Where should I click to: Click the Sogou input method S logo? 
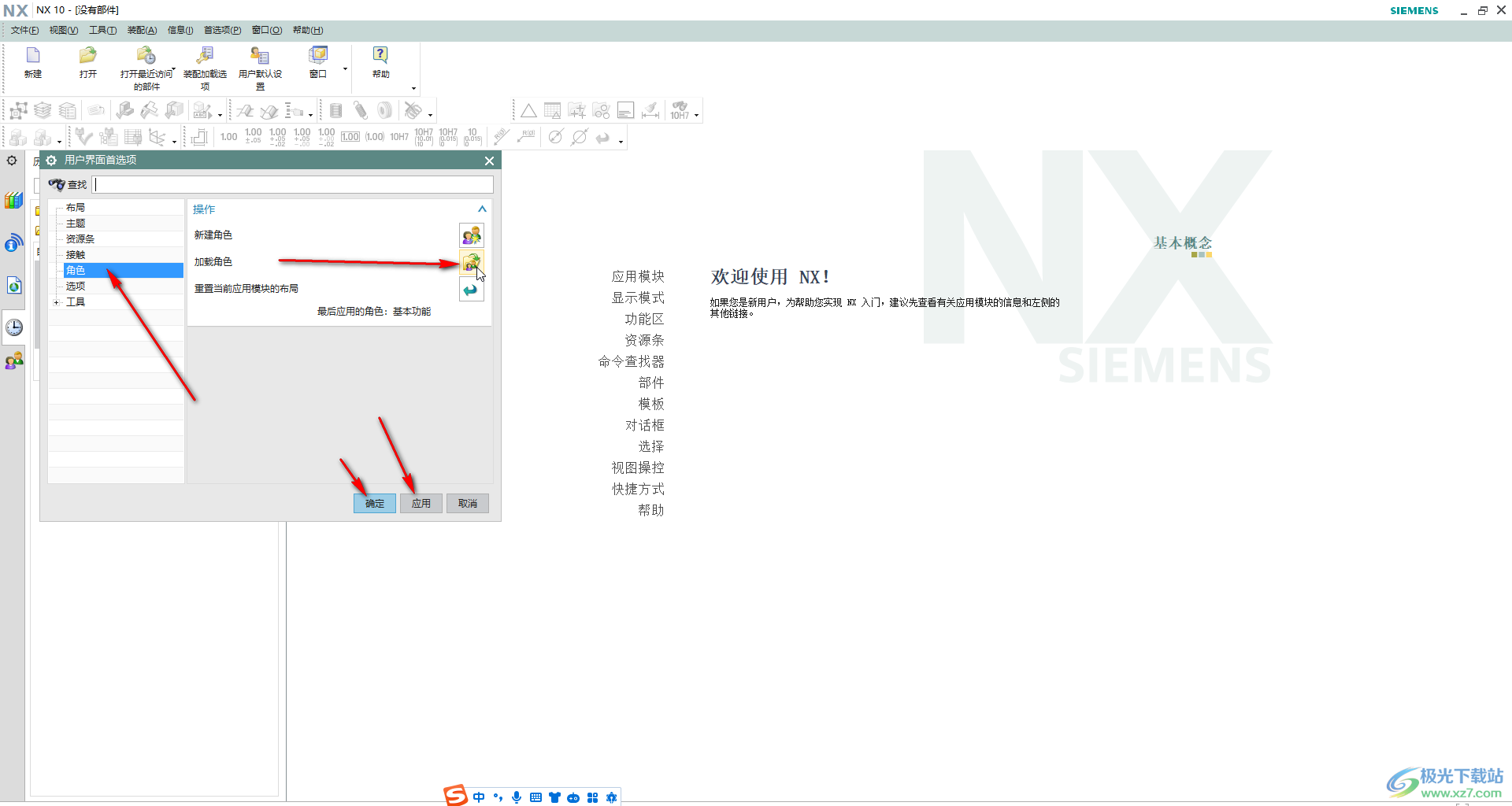click(x=455, y=796)
